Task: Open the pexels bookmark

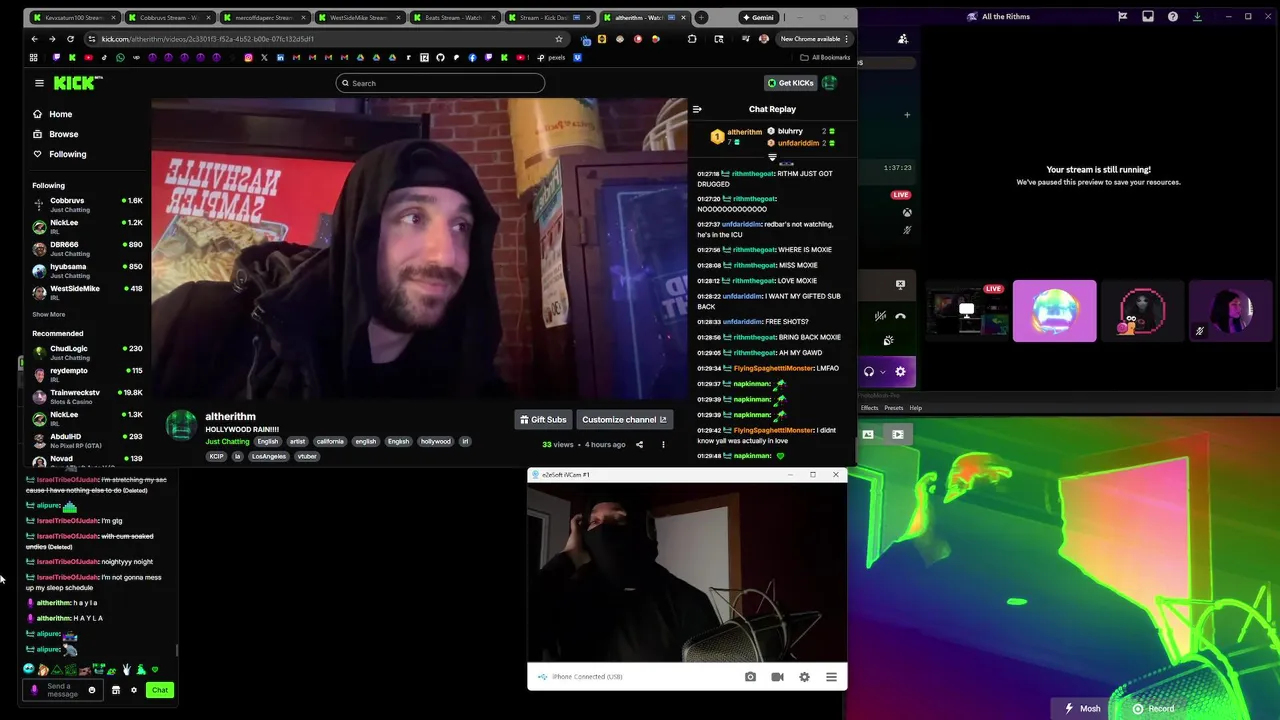Action: point(551,57)
